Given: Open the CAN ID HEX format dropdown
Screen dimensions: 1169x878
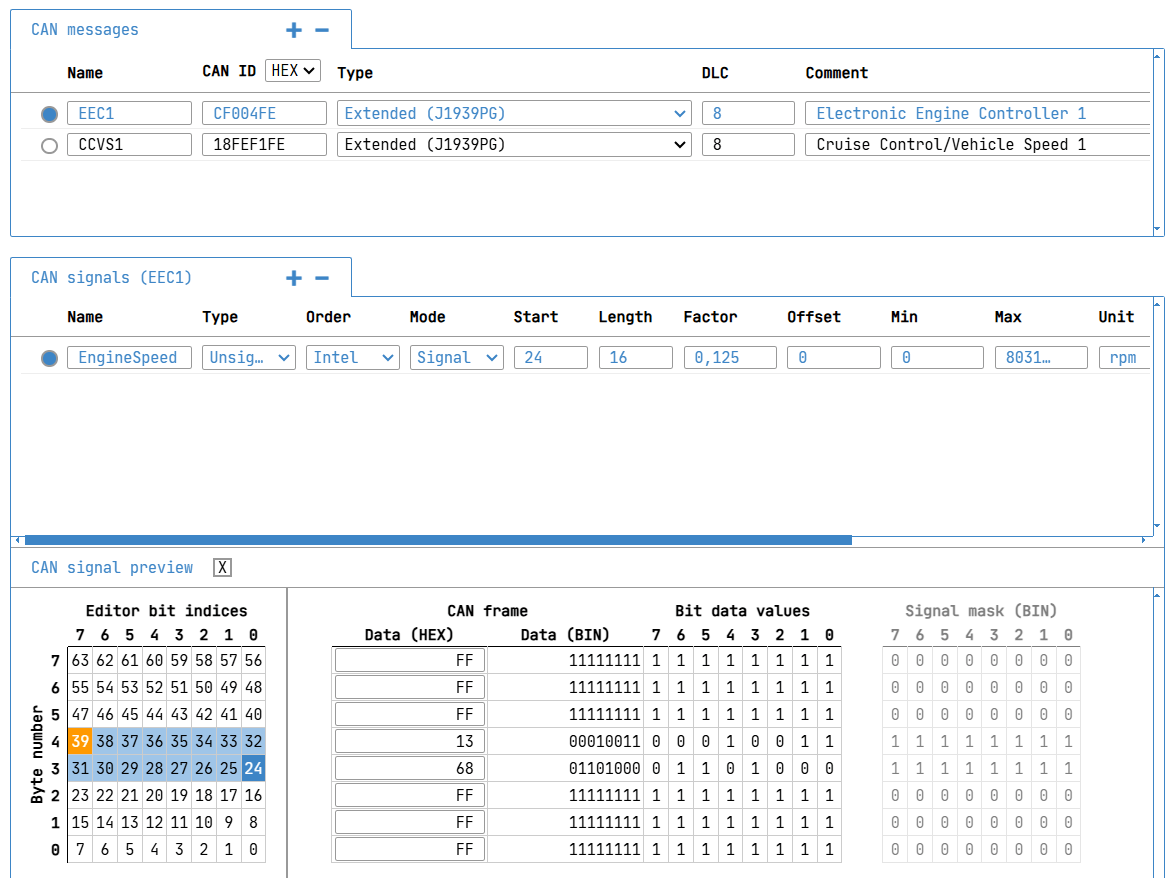Looking at the screenshot, I should coord(292,71).
